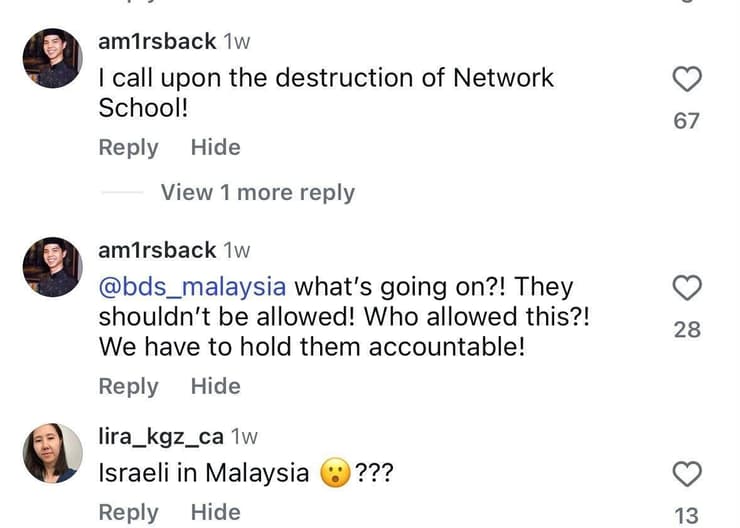This screenshot has height=528, width=740.
Task: Like the 'Israeli in Malaysia' comment
Action: click(687, 474)
